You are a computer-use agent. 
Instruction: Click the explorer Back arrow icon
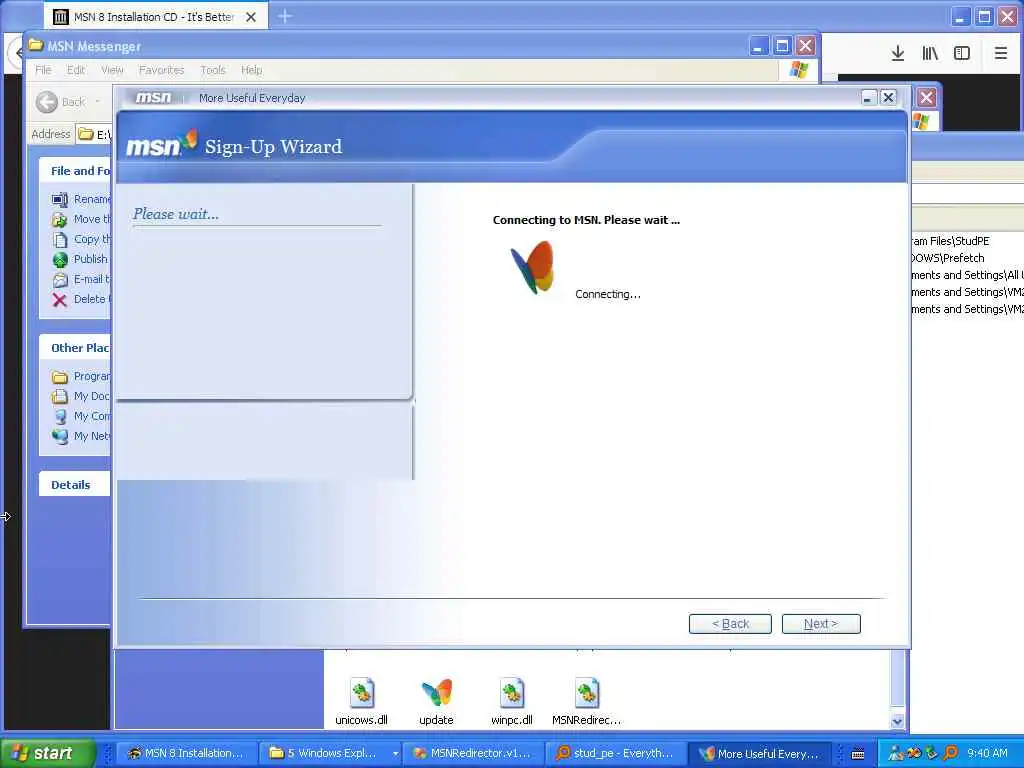pos(47,102)
